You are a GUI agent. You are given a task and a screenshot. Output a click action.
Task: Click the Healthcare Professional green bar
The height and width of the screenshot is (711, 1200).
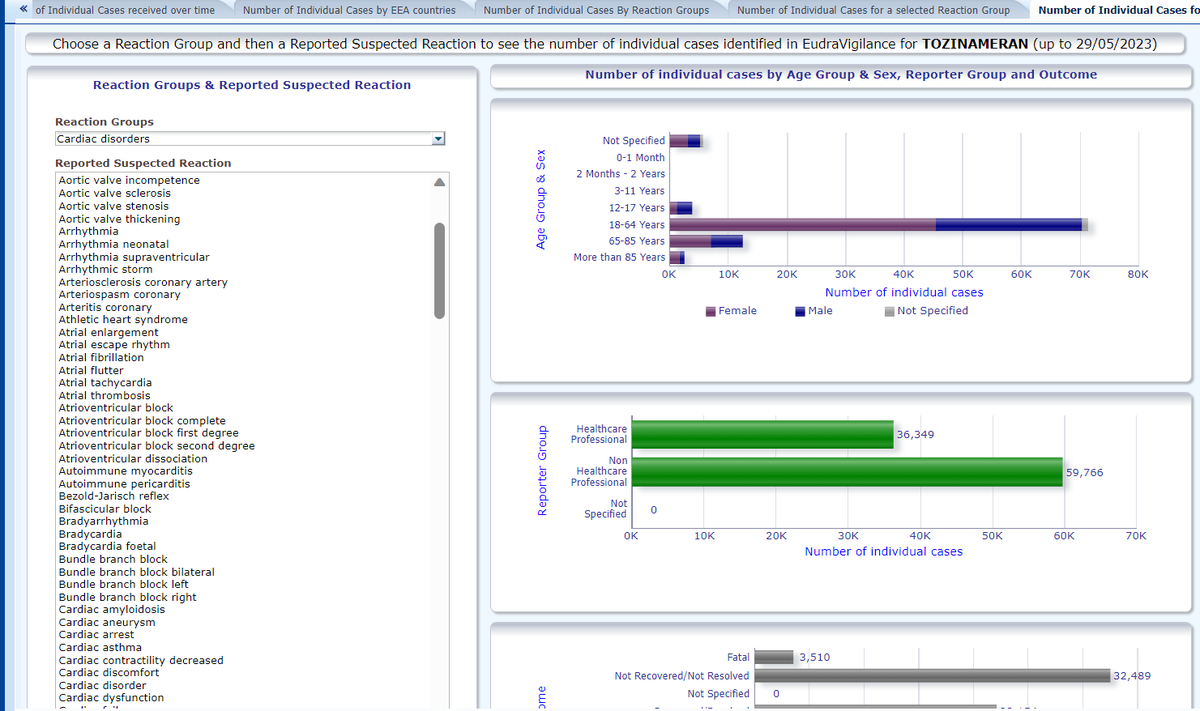pos(763,434)
